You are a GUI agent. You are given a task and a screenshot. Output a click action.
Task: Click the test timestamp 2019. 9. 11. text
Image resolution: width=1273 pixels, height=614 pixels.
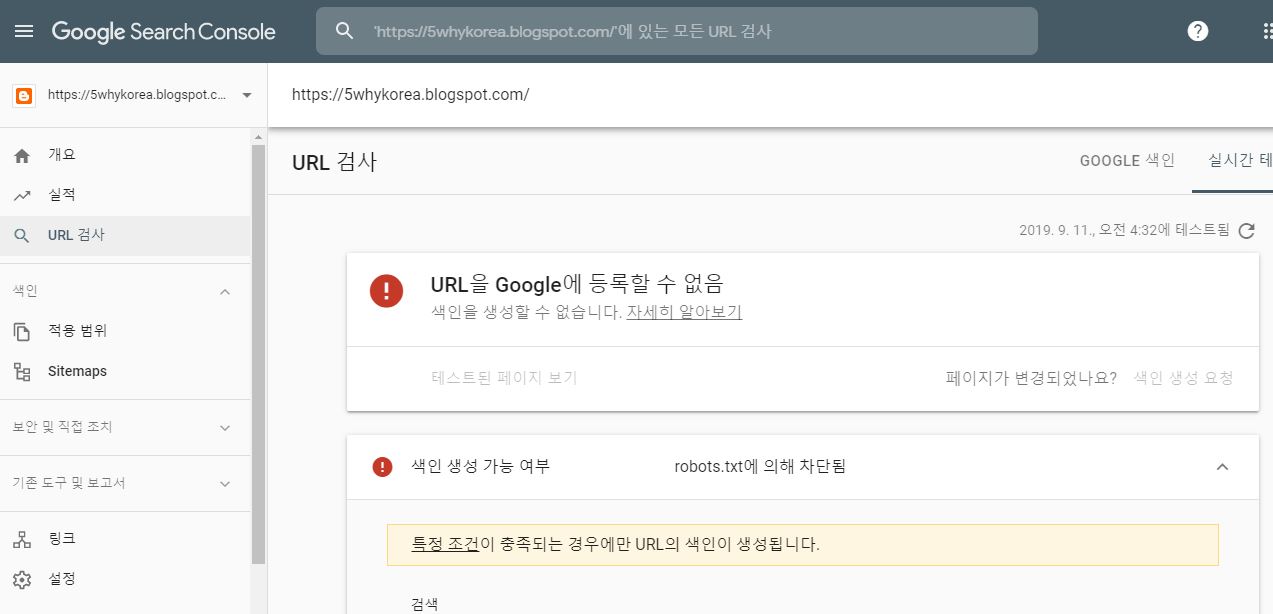point(1124,230)
